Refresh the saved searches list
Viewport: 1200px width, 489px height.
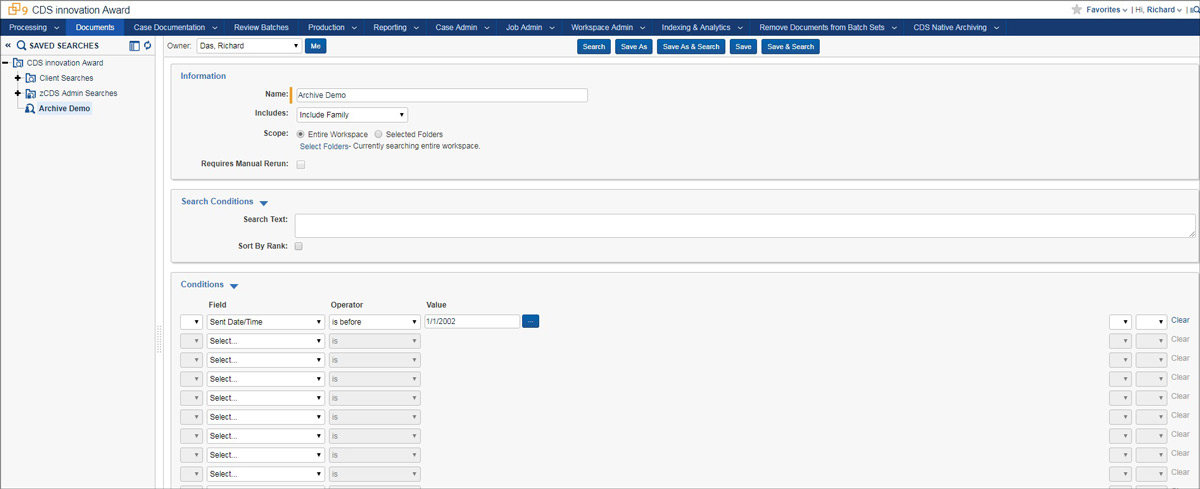[x=148, y=46]
